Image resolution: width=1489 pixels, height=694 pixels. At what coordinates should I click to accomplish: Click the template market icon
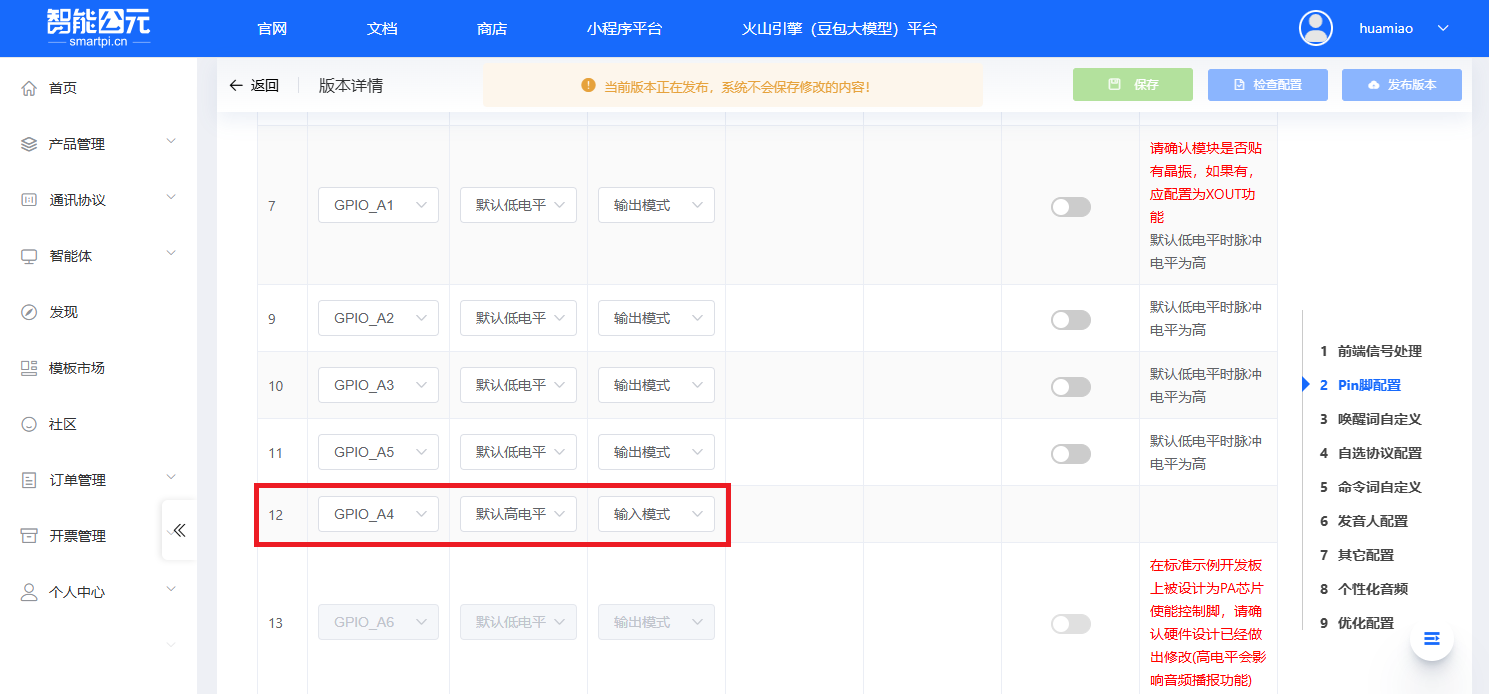(x=29, y=368)
